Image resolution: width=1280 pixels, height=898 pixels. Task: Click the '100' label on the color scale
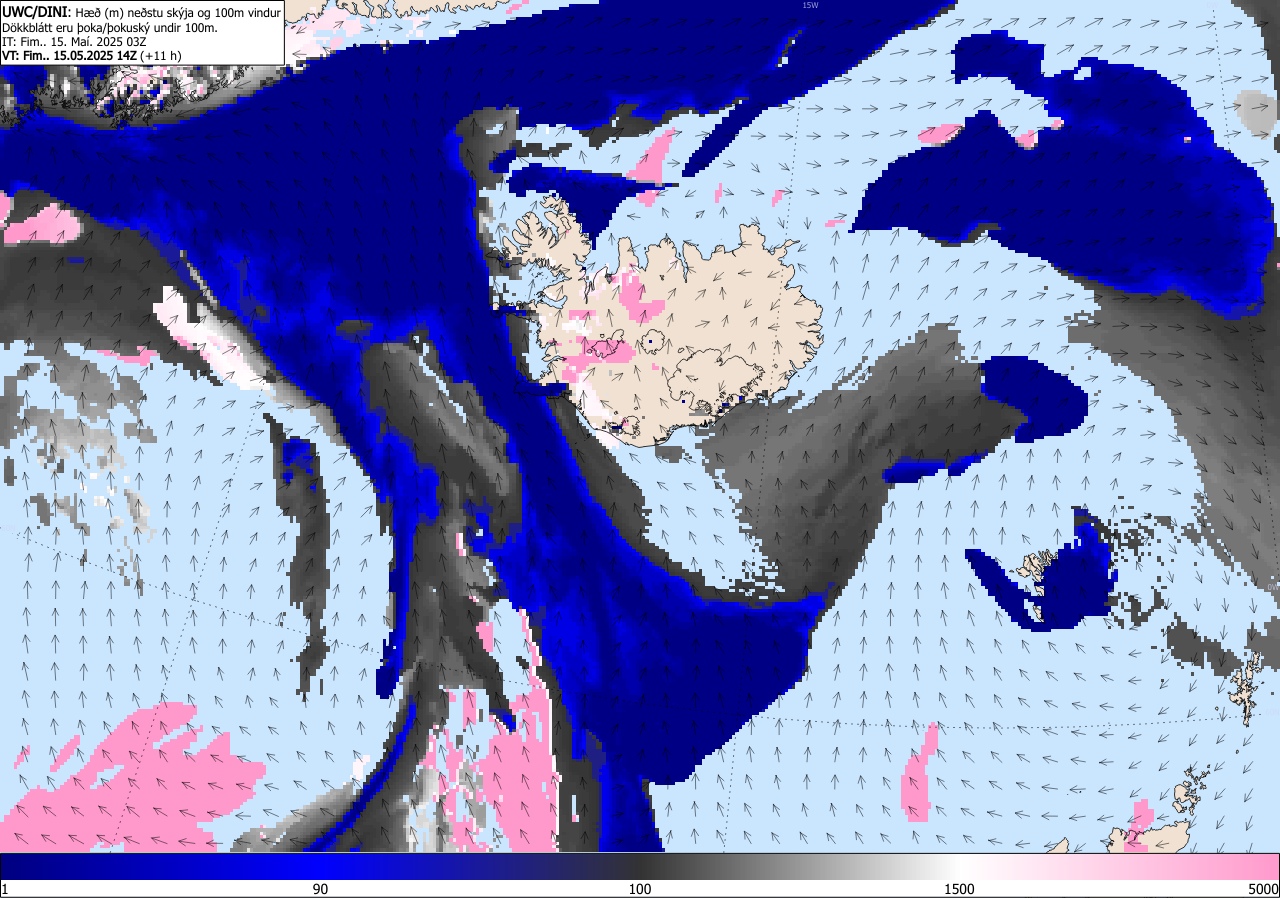point(640,889)
